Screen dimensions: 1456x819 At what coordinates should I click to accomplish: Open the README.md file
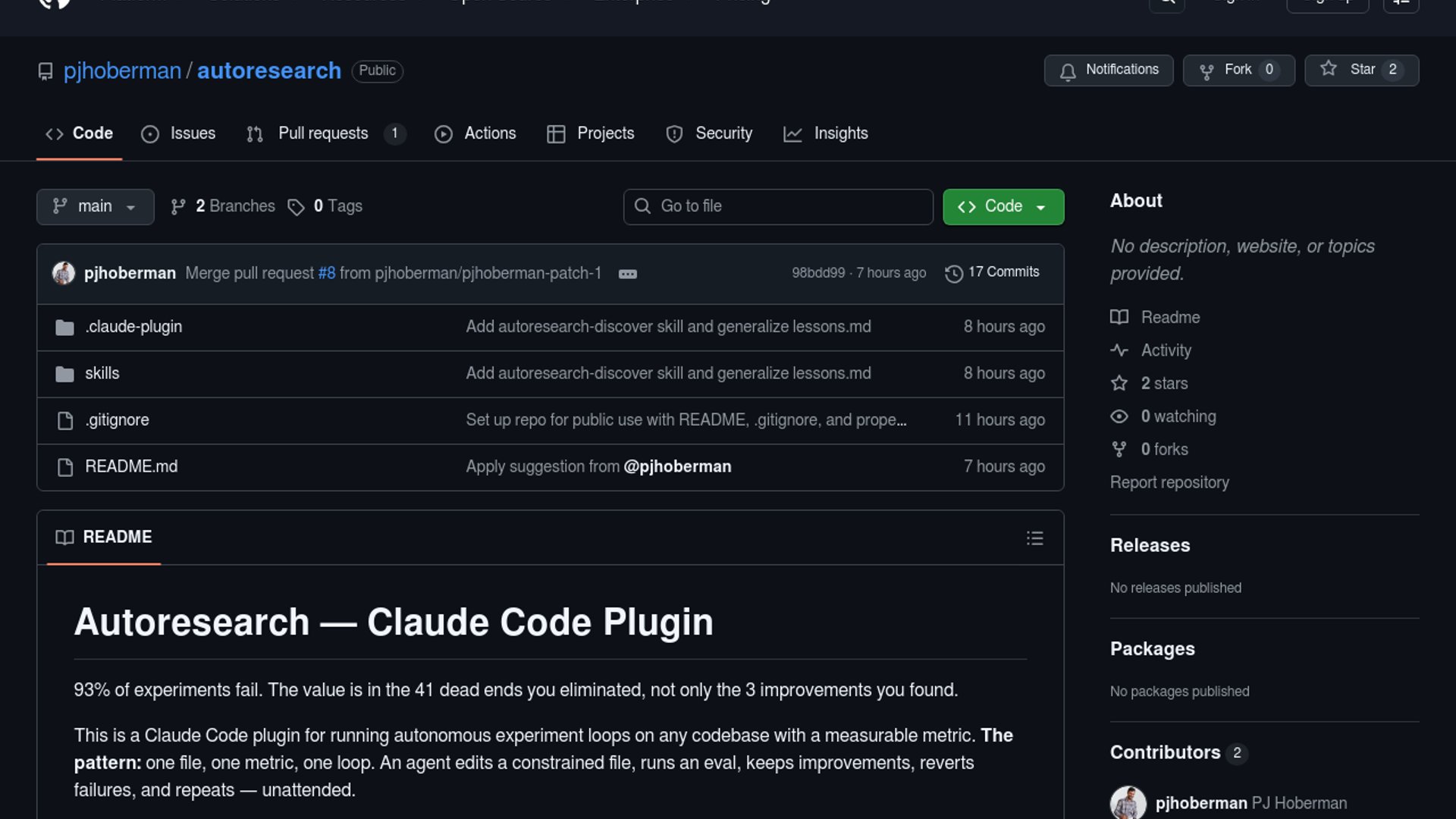131,467
